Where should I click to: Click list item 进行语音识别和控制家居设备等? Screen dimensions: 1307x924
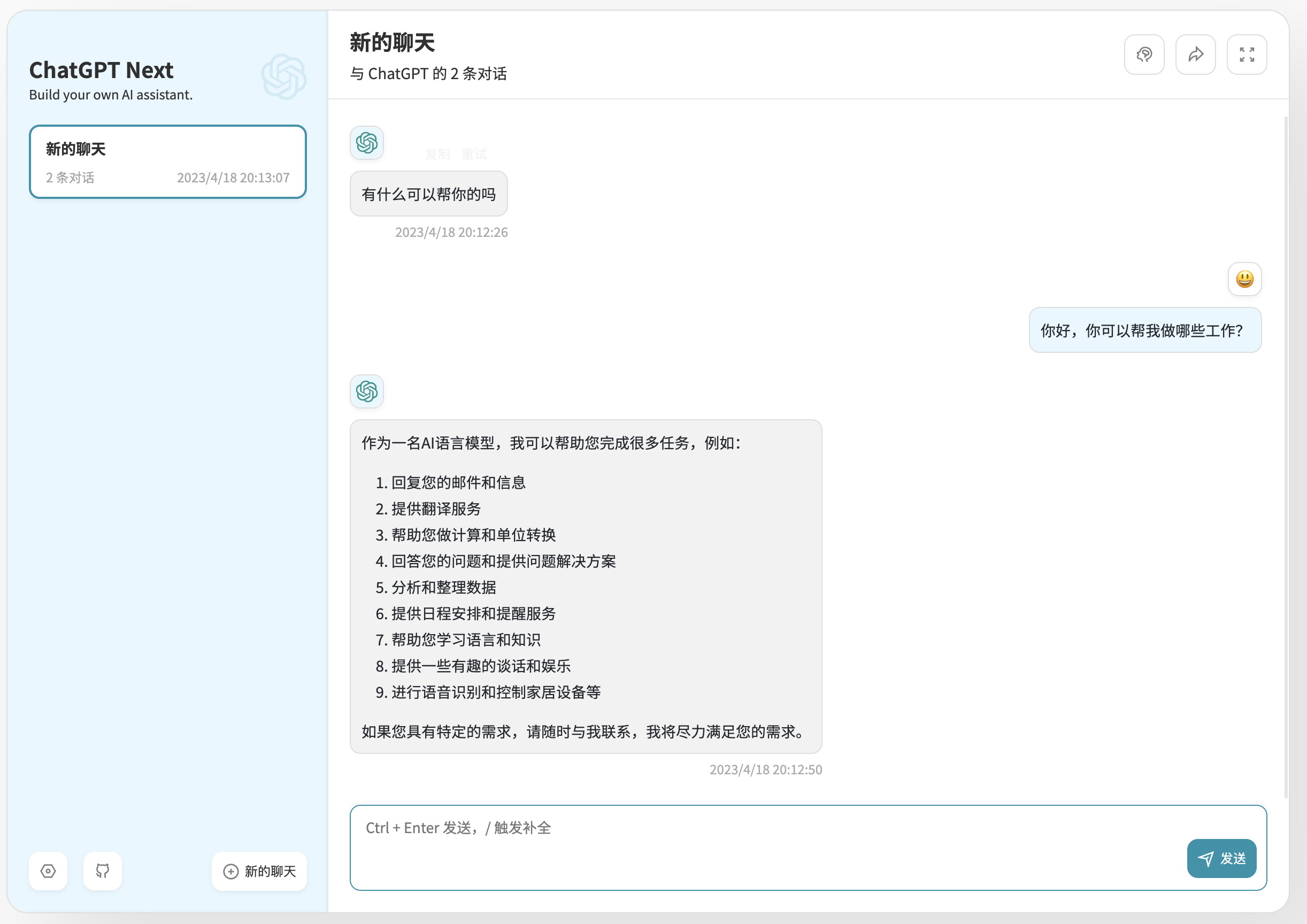[x=496, y=692]
